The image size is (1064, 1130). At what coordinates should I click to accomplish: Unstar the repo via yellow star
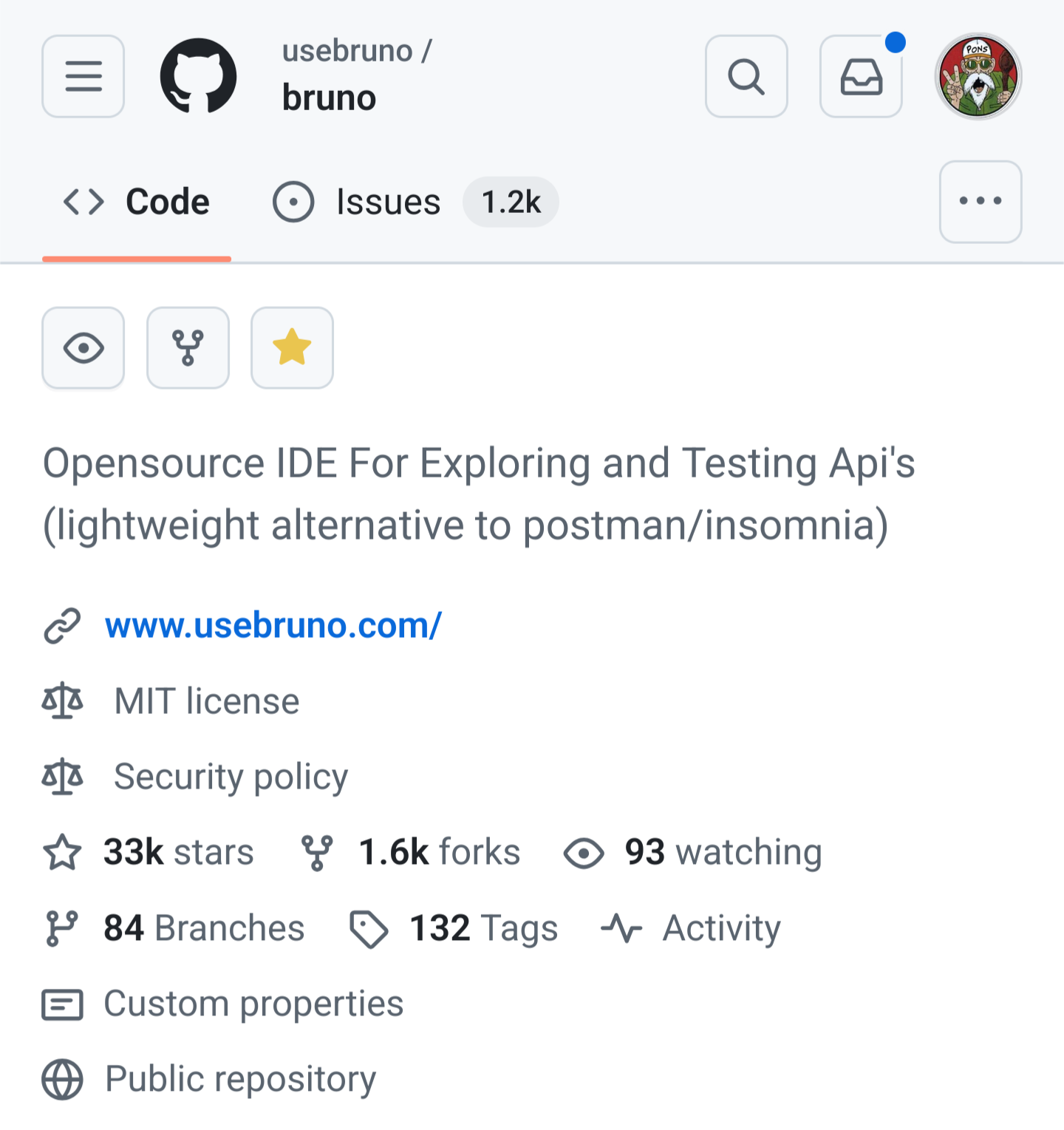click(x=292, y=347)
